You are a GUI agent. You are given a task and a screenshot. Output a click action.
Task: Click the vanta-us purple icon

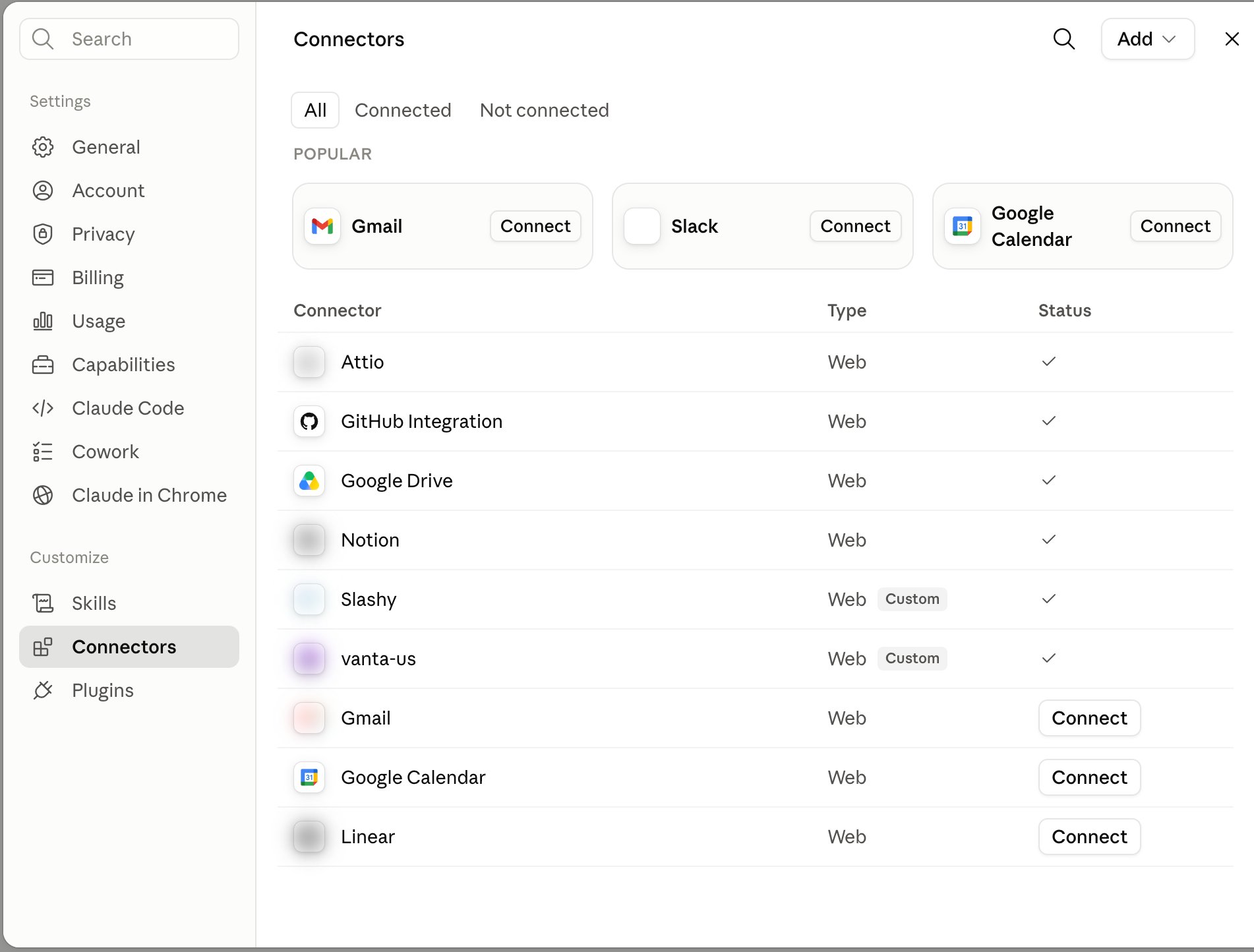309,659
